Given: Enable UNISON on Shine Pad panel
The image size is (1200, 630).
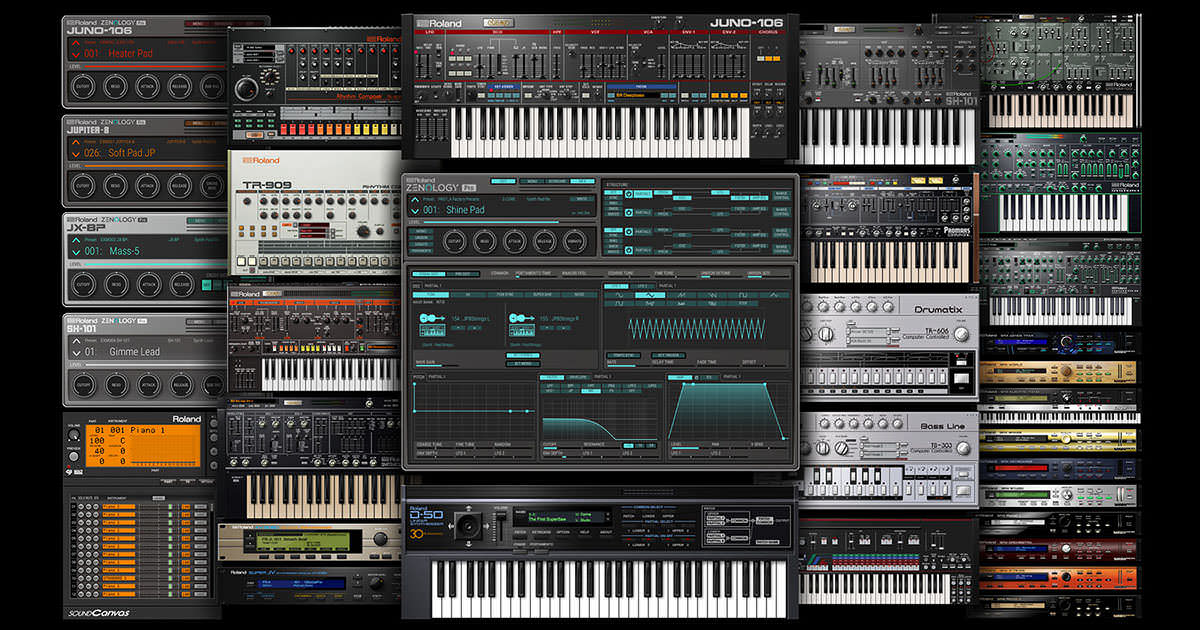Looking at the screenshot, I should point(421,238).
